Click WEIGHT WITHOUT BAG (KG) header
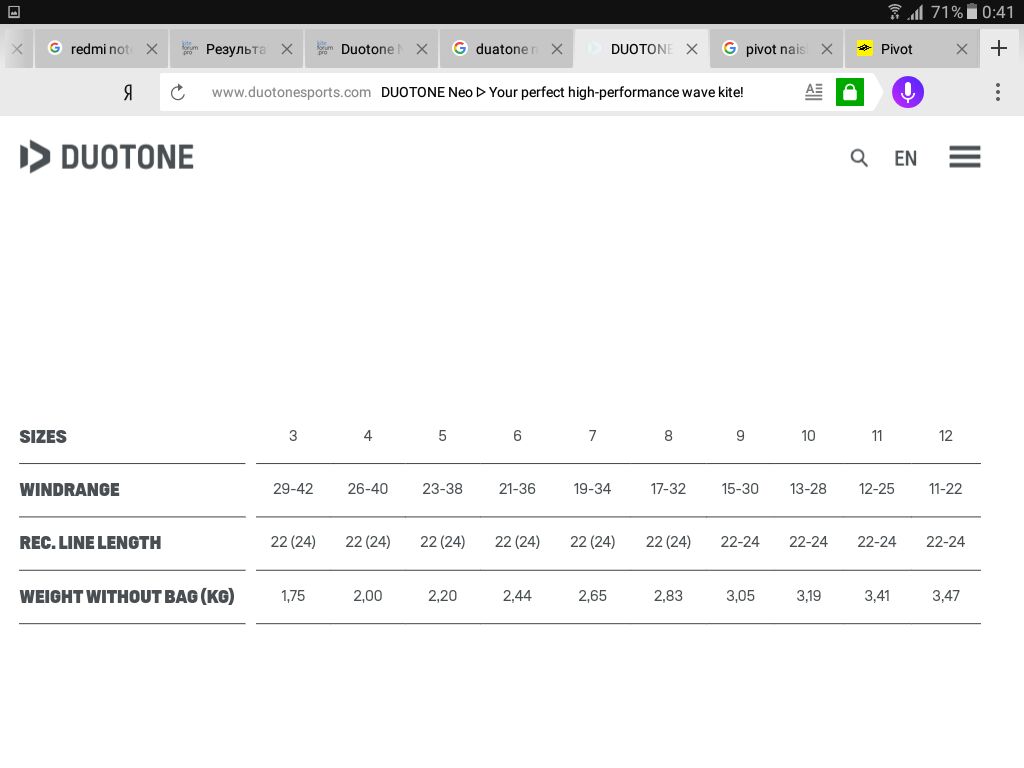1024x768 pixels. pos(127,596)
